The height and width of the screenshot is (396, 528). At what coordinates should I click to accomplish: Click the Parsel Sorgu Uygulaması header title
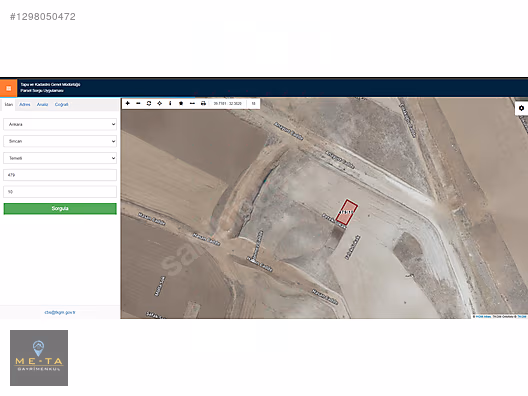(42, 91)
